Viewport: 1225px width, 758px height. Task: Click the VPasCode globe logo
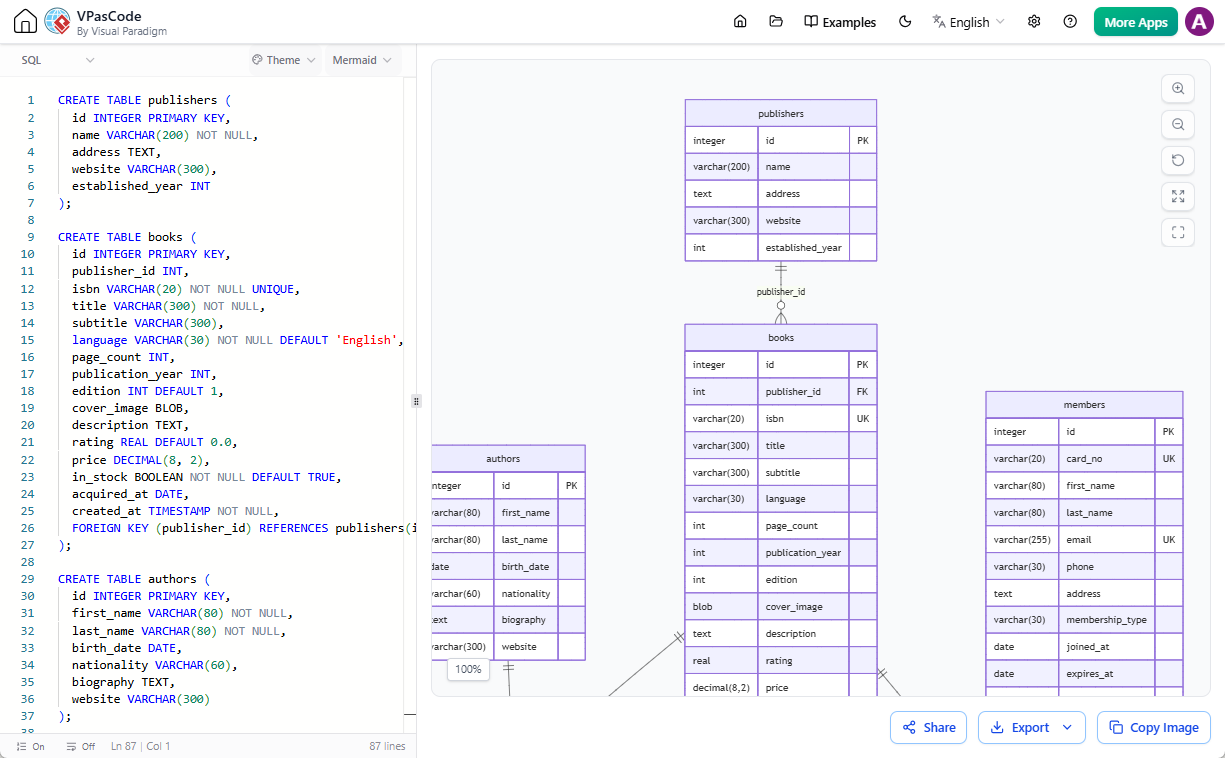[58, 22]
